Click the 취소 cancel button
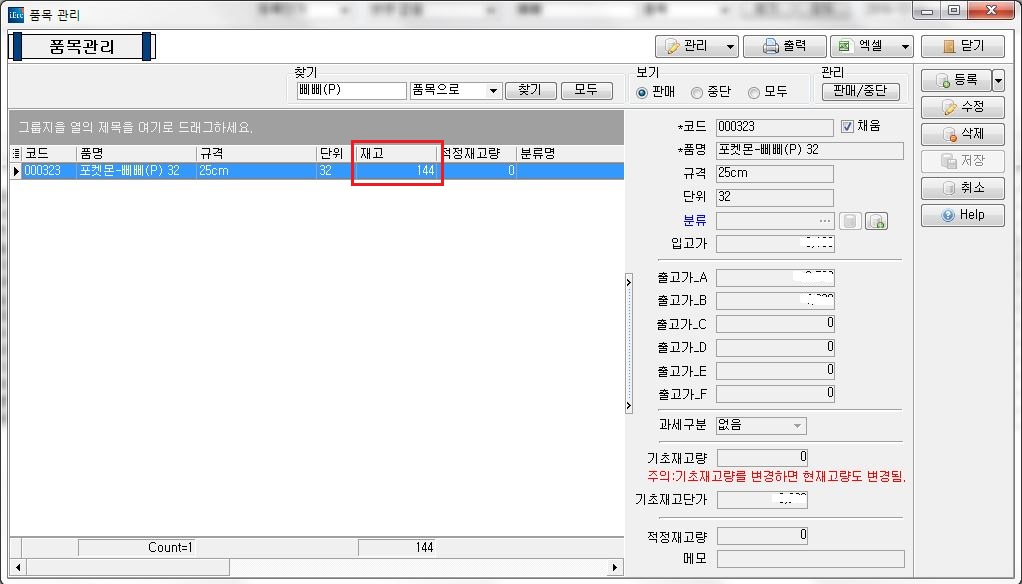Viewport: 1022px width, 584px height. (x=962, y=188)
